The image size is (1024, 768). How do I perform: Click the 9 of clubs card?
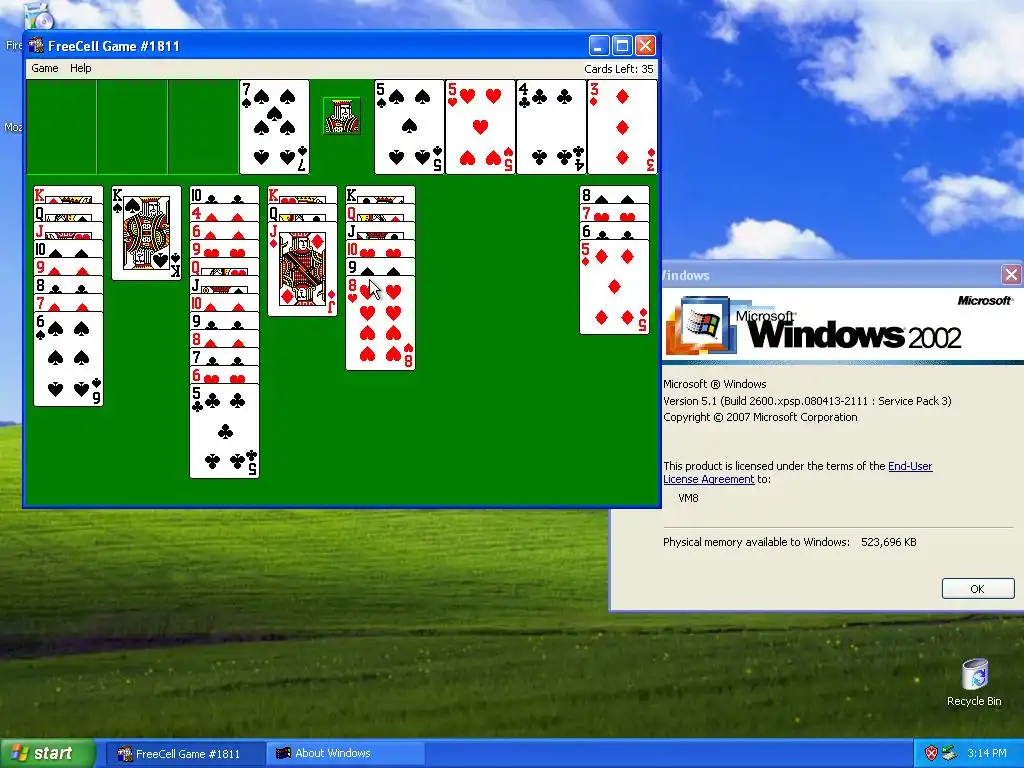coord(224,321)
